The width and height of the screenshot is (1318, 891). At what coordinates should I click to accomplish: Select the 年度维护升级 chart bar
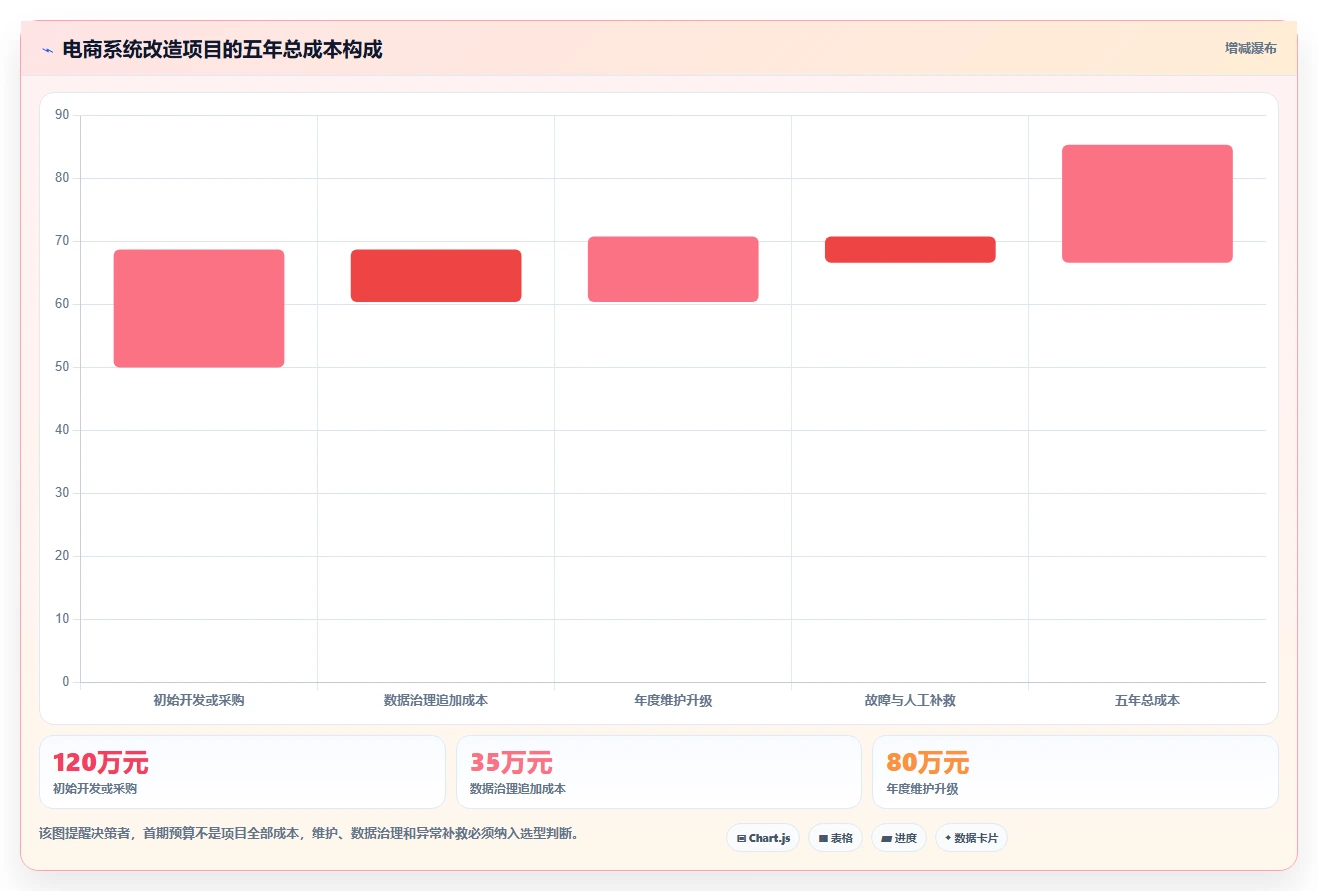tap(673, 269)
